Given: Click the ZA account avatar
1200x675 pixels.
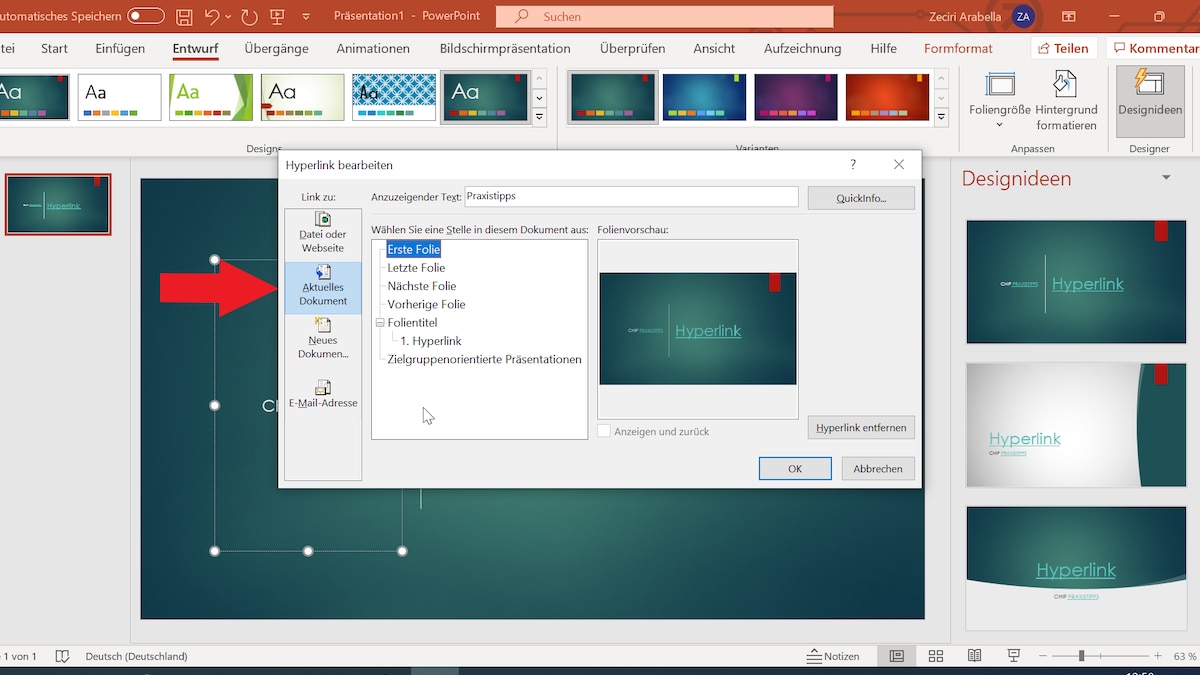Looking at the screenshot, I should coord(1023,16).
